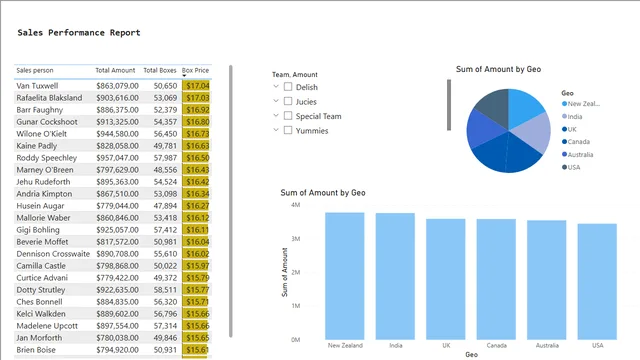Select the Van Tuxwell row name
Image resolution: width=640 pixels, height=360 pixels.
coord(37,86)
